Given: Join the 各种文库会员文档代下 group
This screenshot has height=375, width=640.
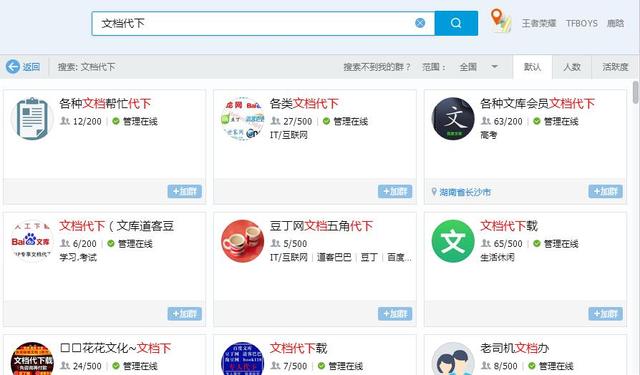Looking at the screenshot, I should click(605, 191).
